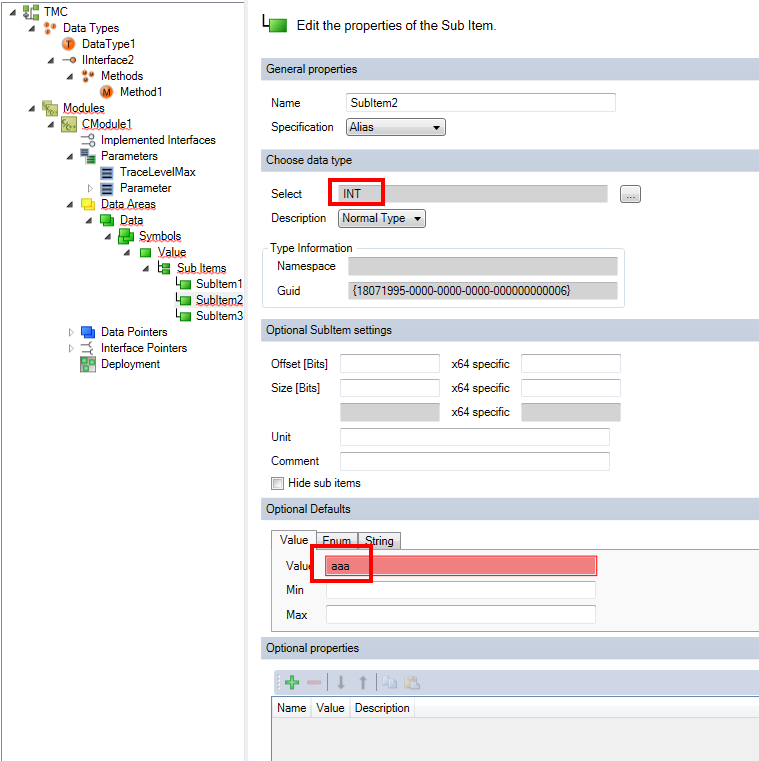The width and height of the screenshot is (759, 761).
Task: Click the Offset [Bits] input field
Action: coord(390,364)
